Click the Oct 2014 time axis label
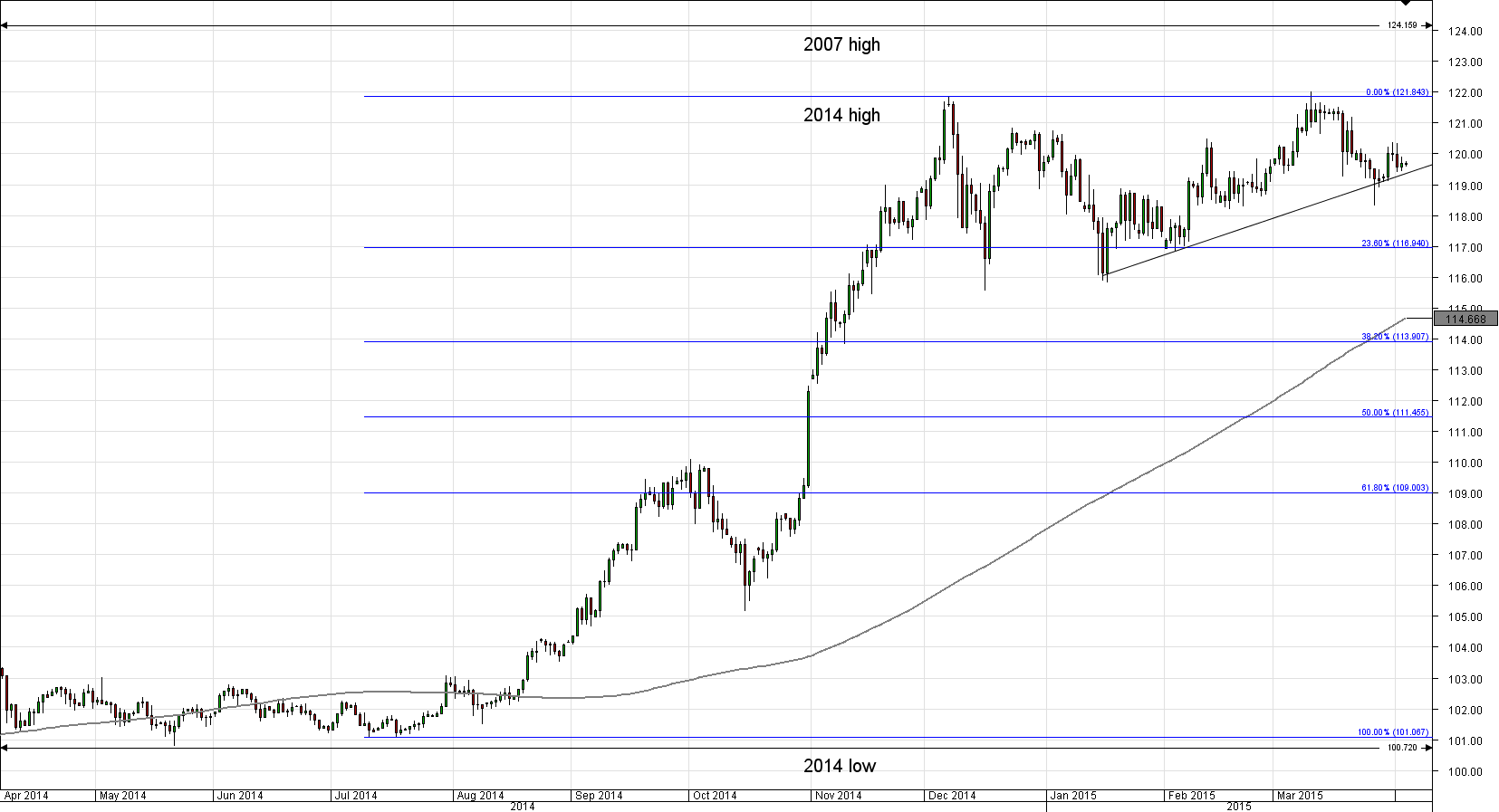The image size is (1499, 812). pyautogui.click(x=715, y=796)
